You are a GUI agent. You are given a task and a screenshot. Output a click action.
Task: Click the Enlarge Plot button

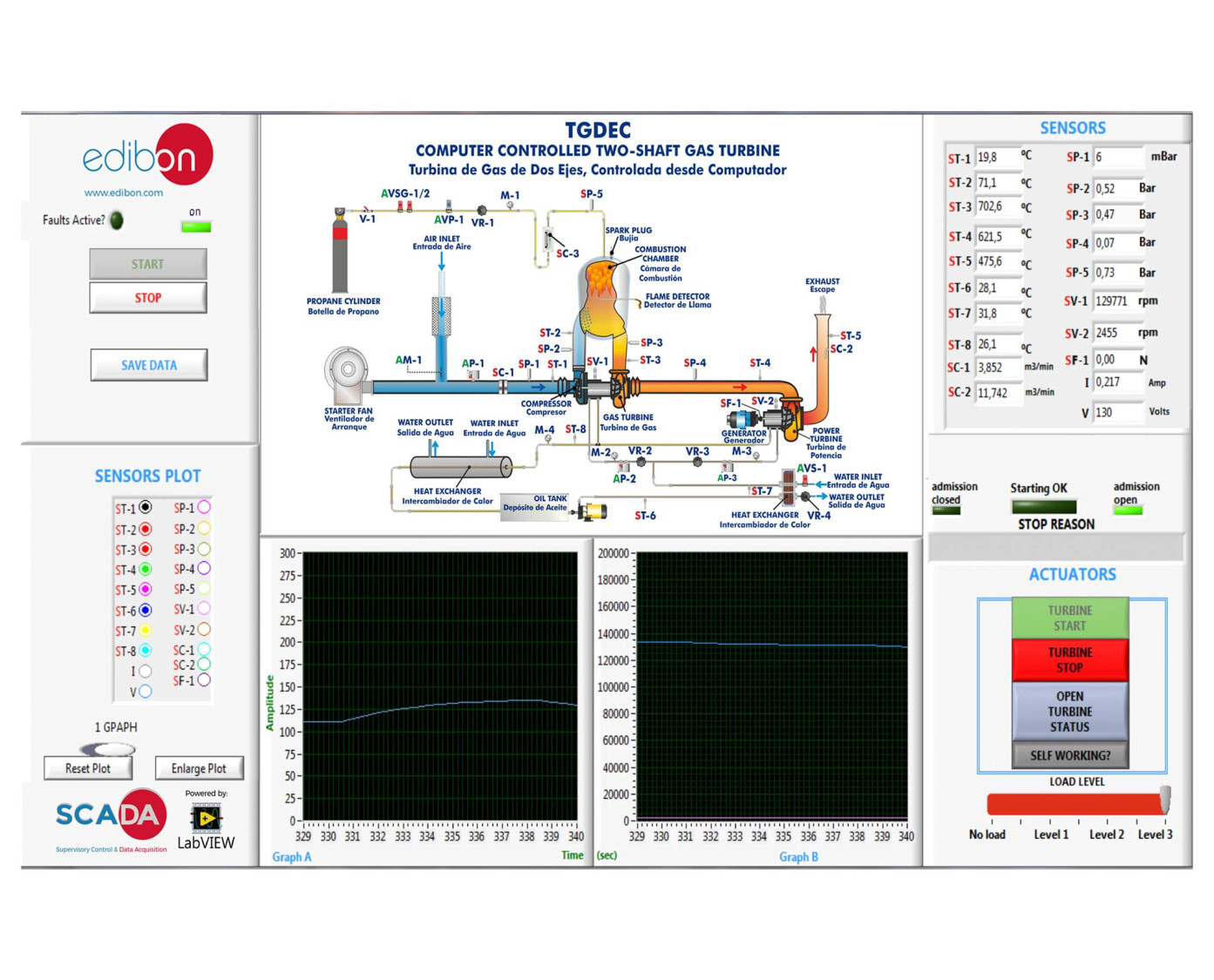(199, 768)
